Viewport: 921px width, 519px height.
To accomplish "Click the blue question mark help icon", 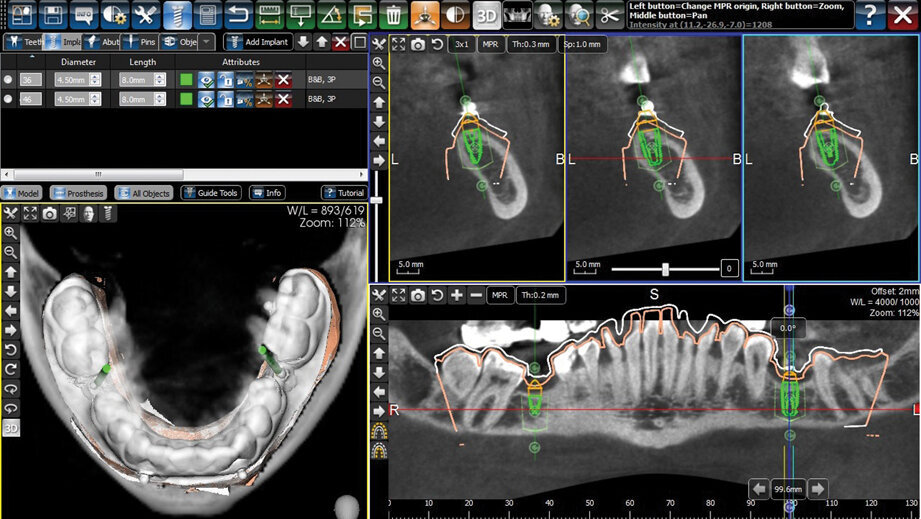I will point(873,15).
